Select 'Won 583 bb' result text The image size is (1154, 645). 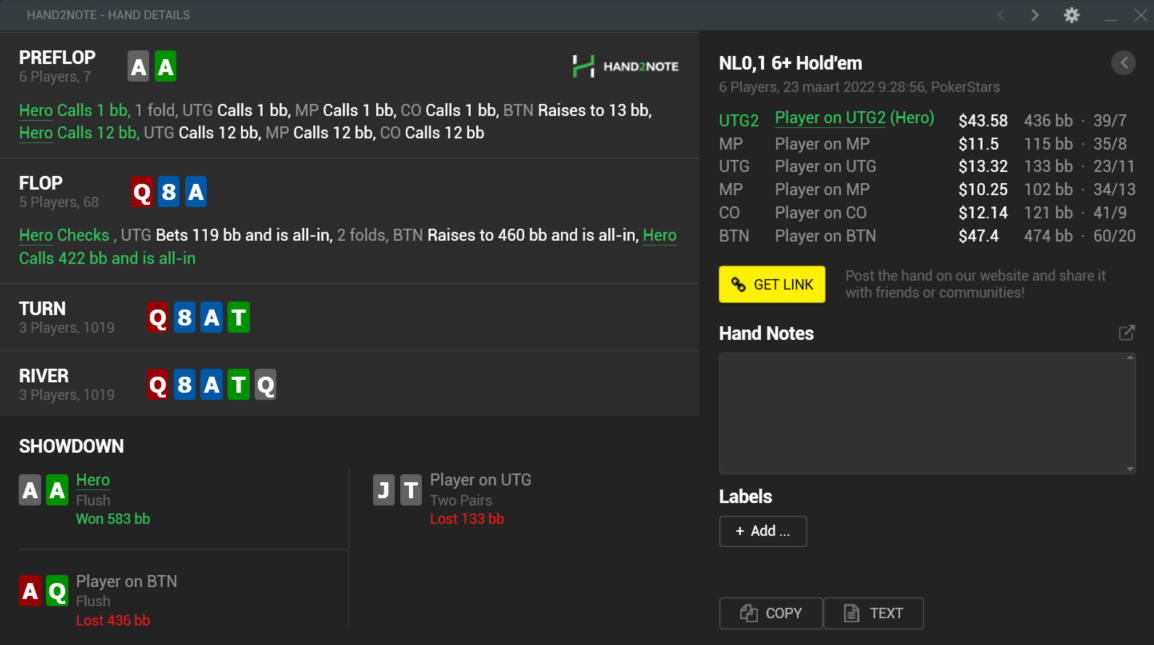pos(113,519)
